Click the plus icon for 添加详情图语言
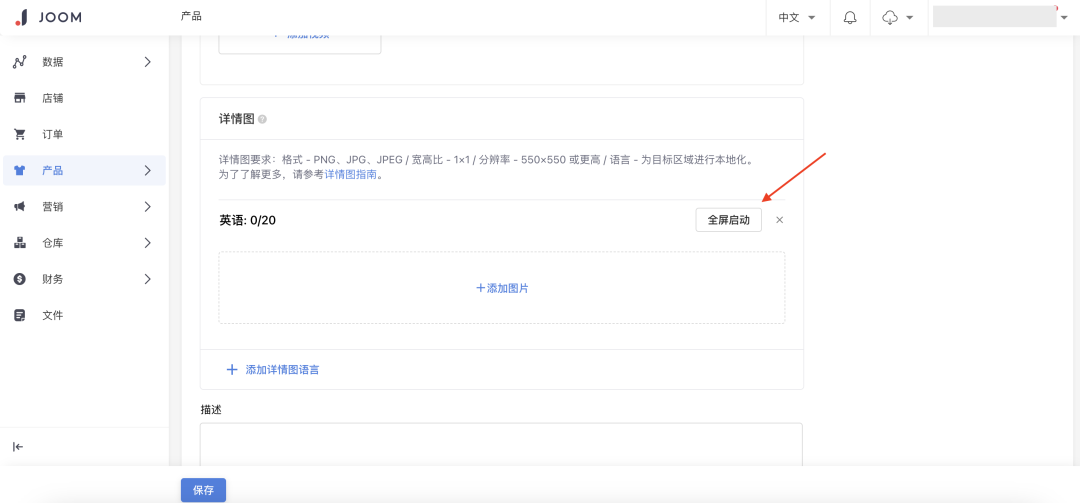This screenshot has height=503, width=1080. (232, 370)
